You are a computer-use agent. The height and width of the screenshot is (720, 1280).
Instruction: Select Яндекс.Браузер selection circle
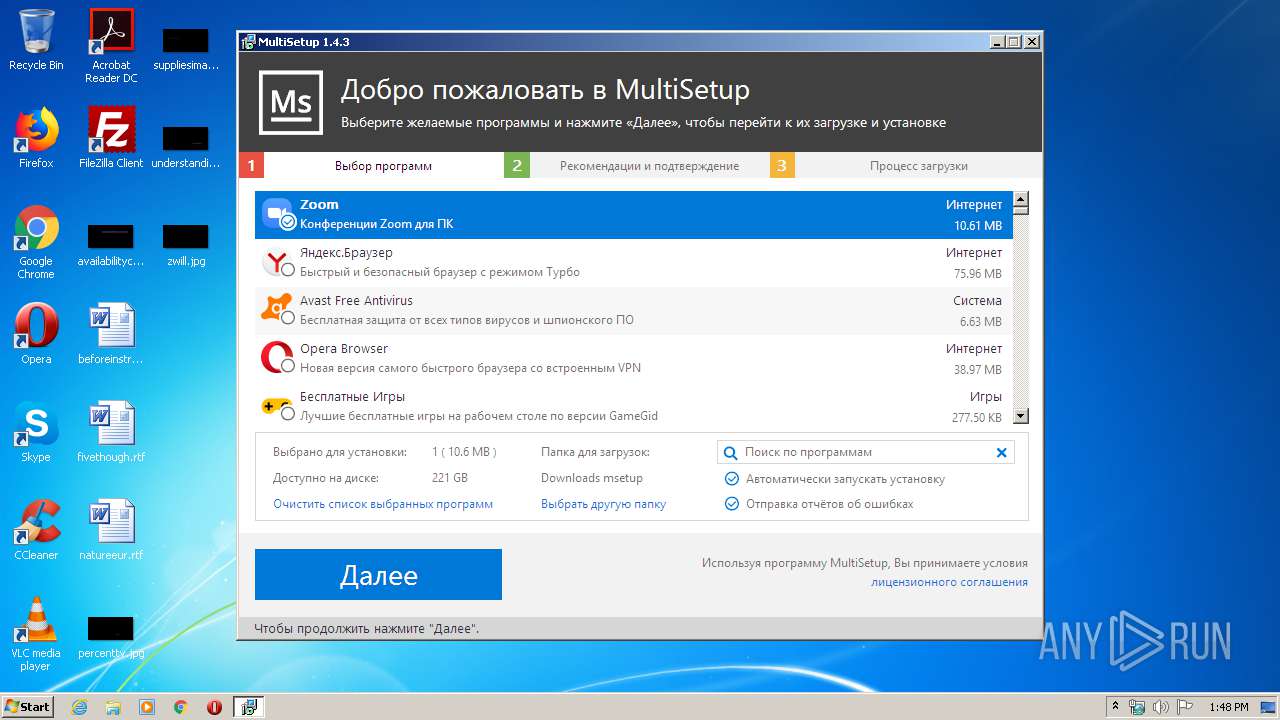288,270
